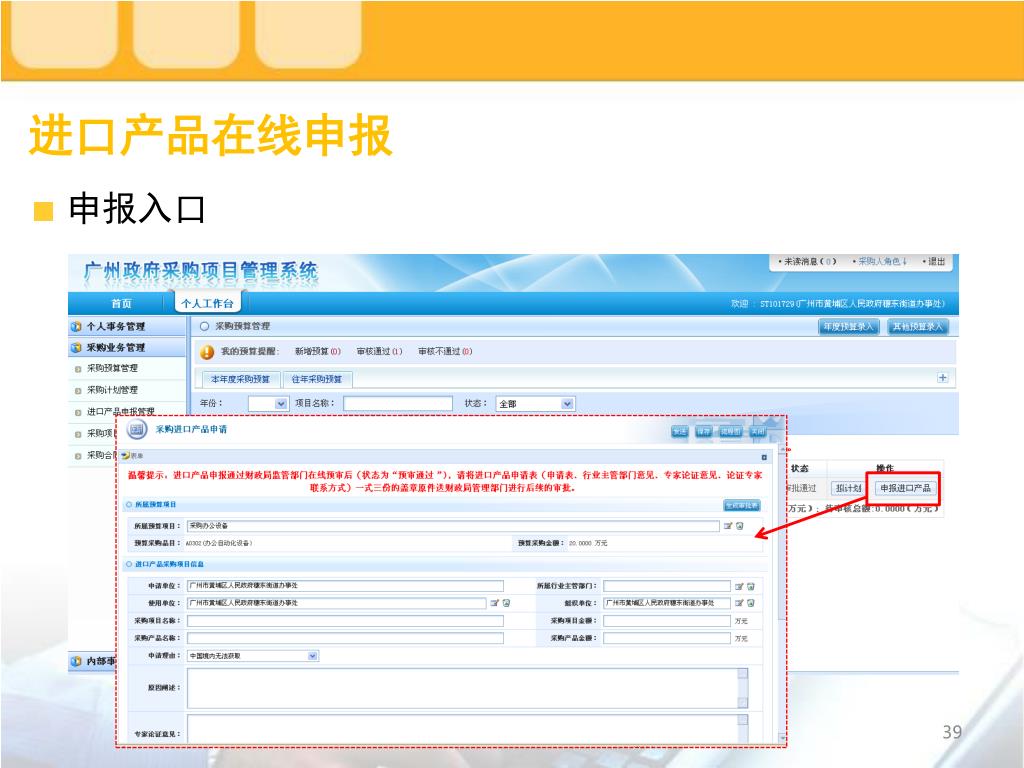1024x768 pixels.
Task: Click the 项目名称 search field
Action: click(x=398, y=404)
